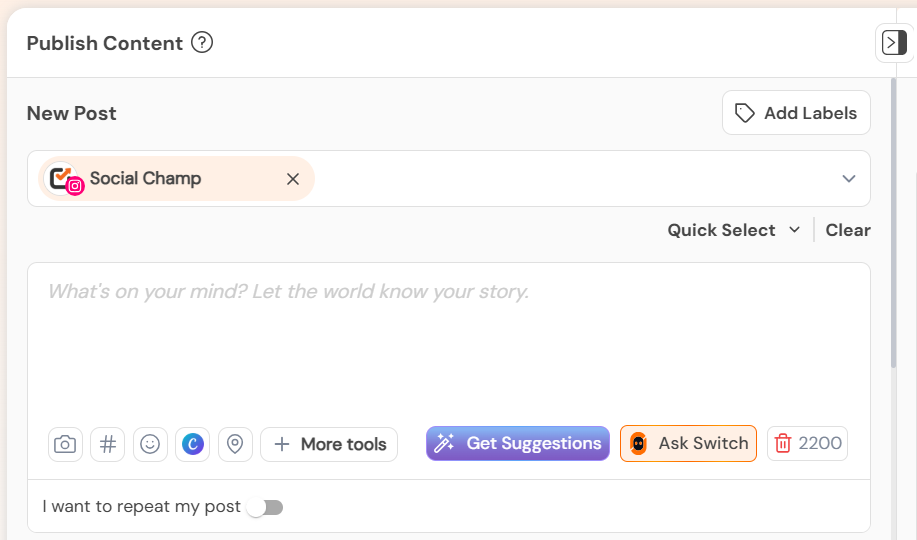Open the hashtag manager icon
The image size is (917, 540).
pyautogui.click(x=108, y=445)
